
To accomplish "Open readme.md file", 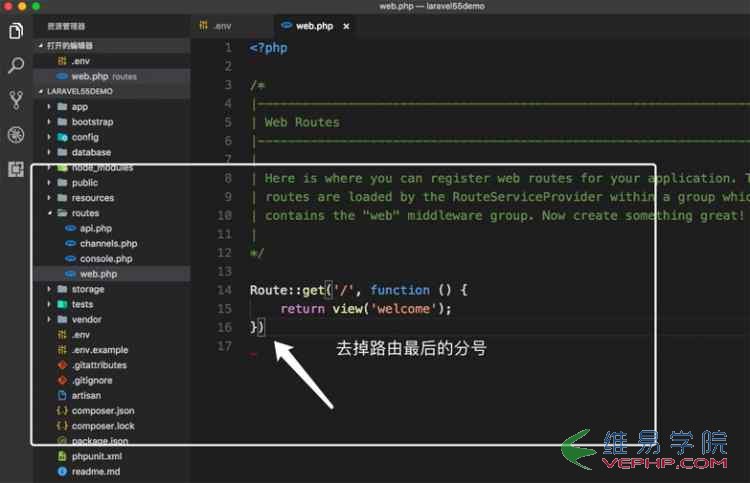I will [x=111, y=472].
